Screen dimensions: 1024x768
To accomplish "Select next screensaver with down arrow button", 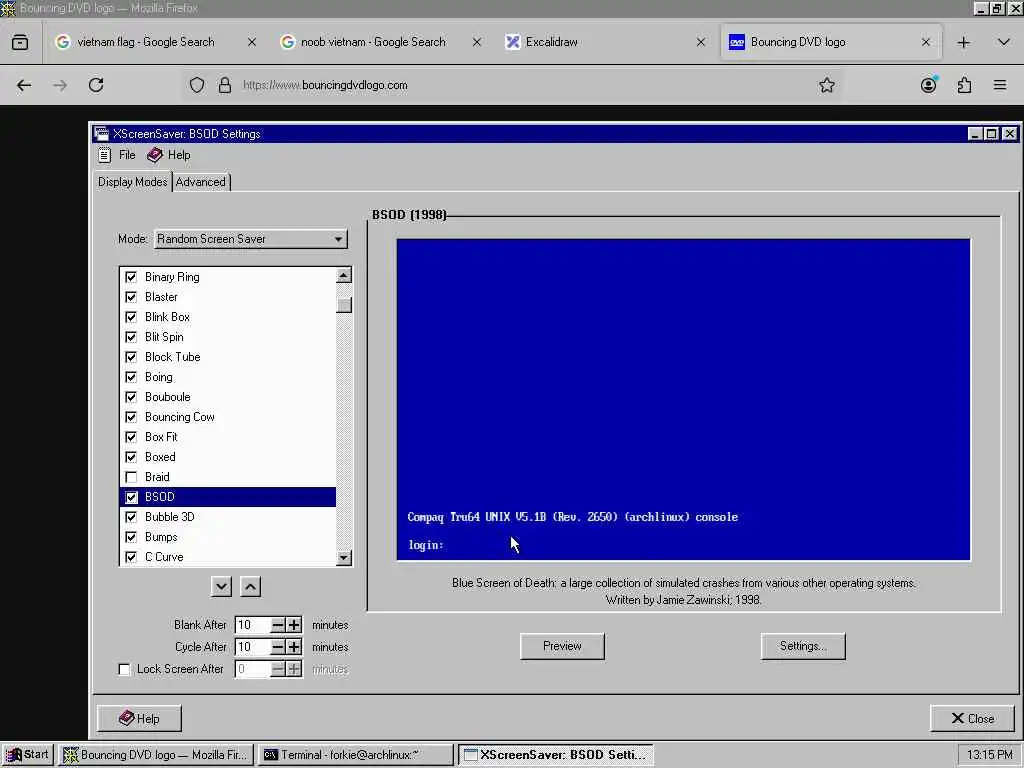I will [x=221, y=586].
